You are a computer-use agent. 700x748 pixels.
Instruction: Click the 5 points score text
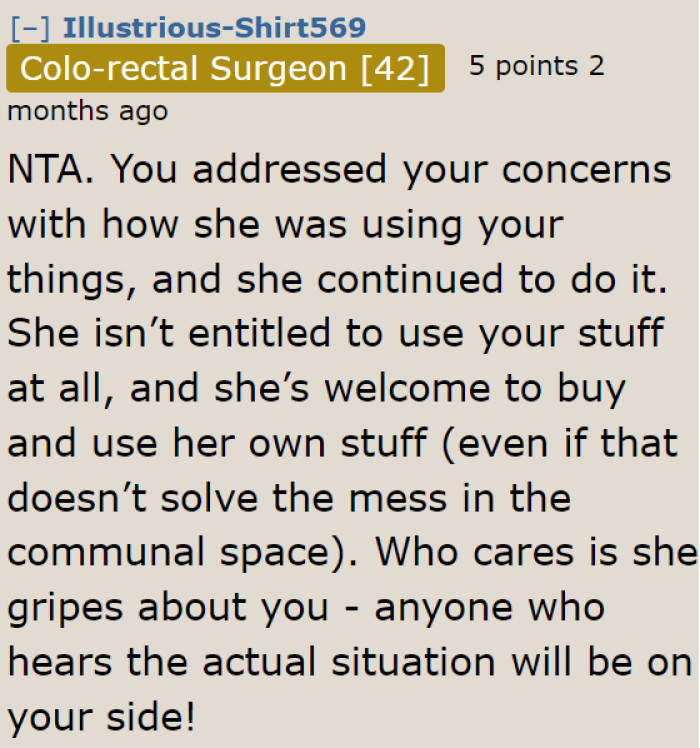coord(523,66)
